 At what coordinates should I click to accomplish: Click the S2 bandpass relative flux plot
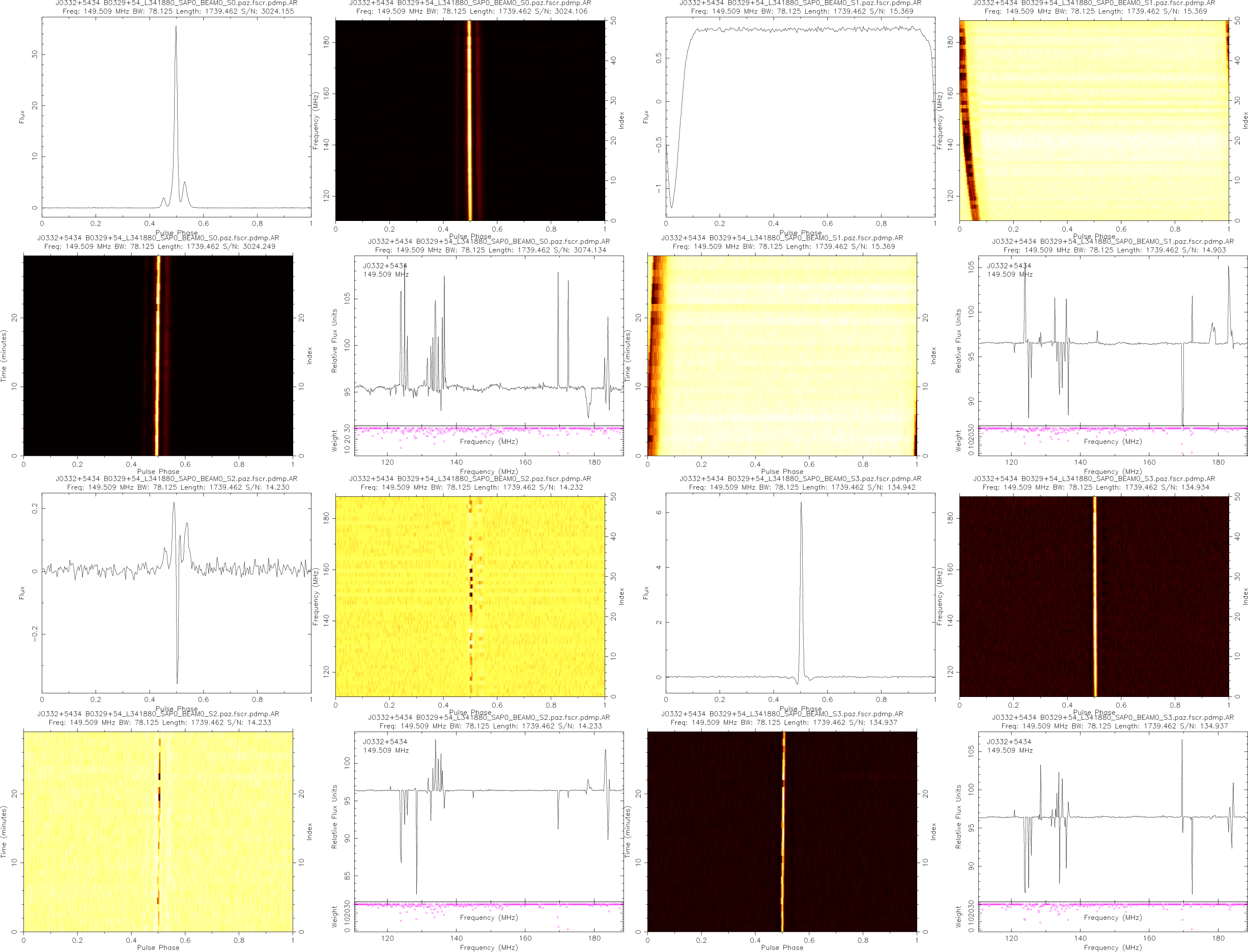[488, 816]
